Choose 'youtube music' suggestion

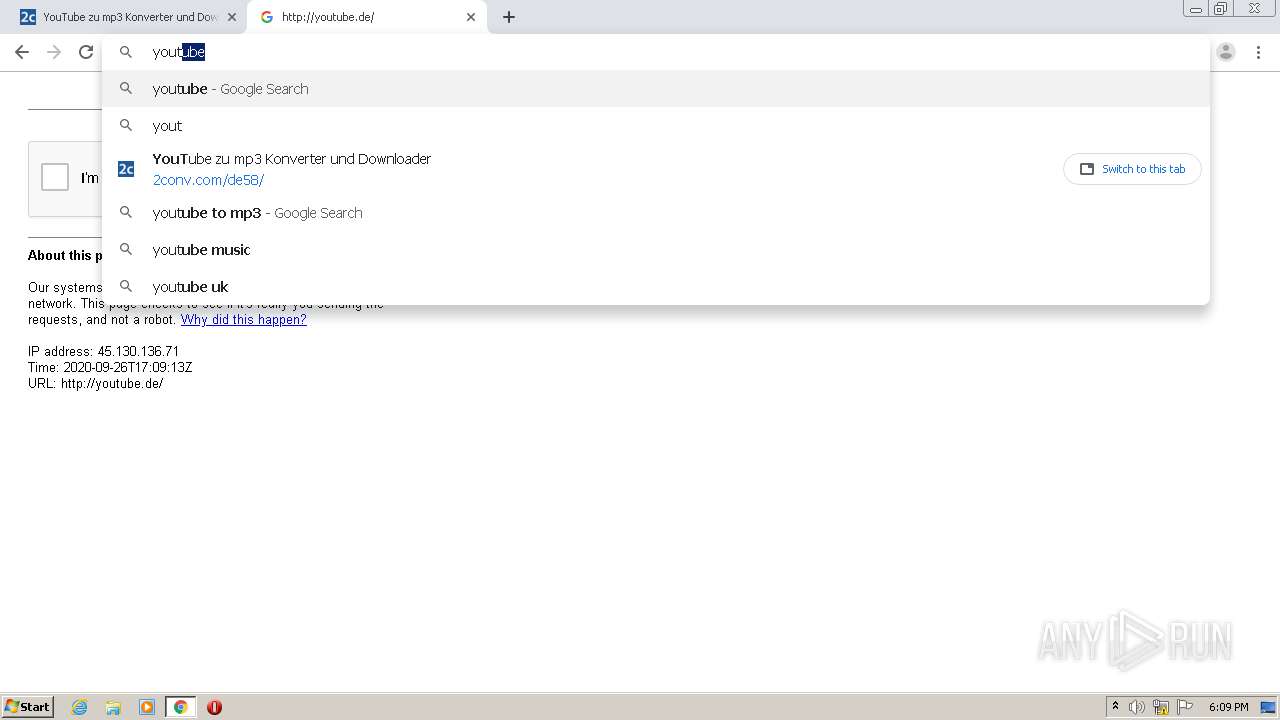click(655, 250)
